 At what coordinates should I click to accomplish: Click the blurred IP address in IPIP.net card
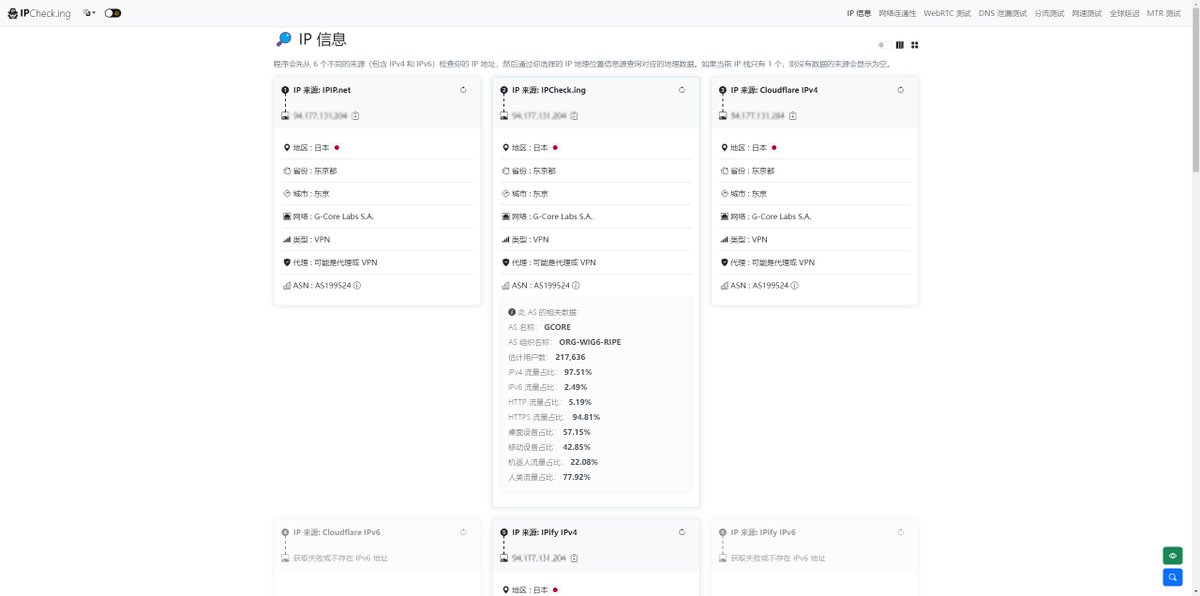320,115
